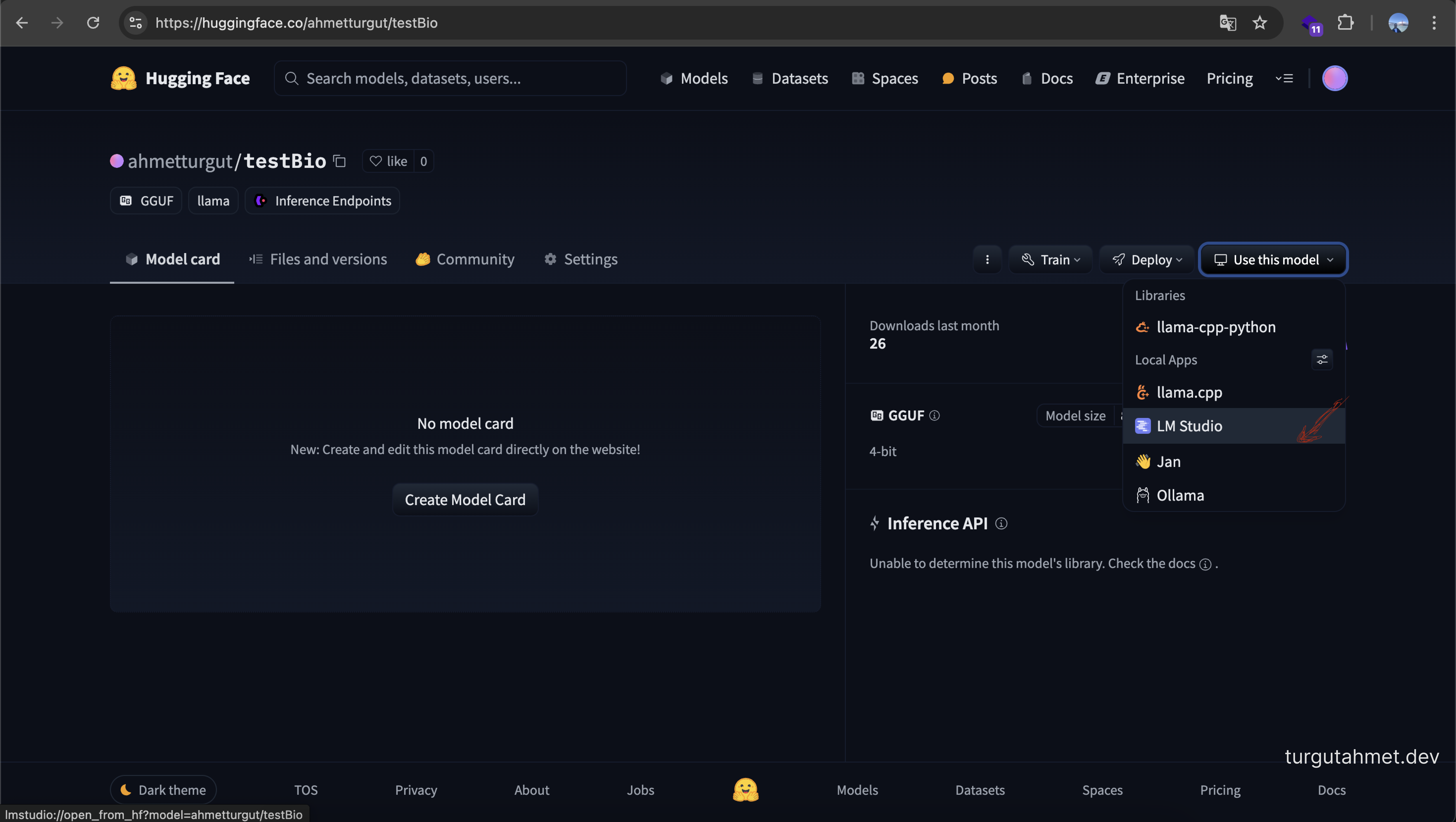Like the testBio model
Image resolution: width=1456 pixels, height=822 pixels.
[388, 161]
